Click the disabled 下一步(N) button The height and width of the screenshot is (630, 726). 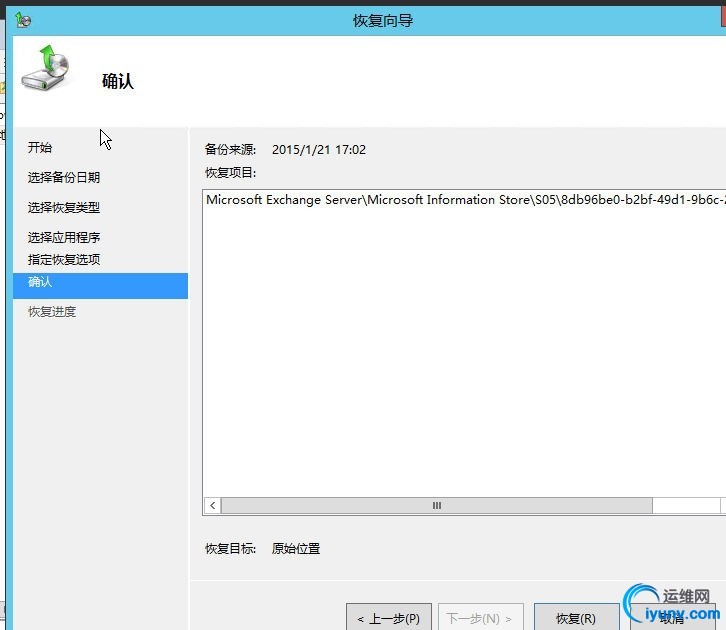[481, 618]
